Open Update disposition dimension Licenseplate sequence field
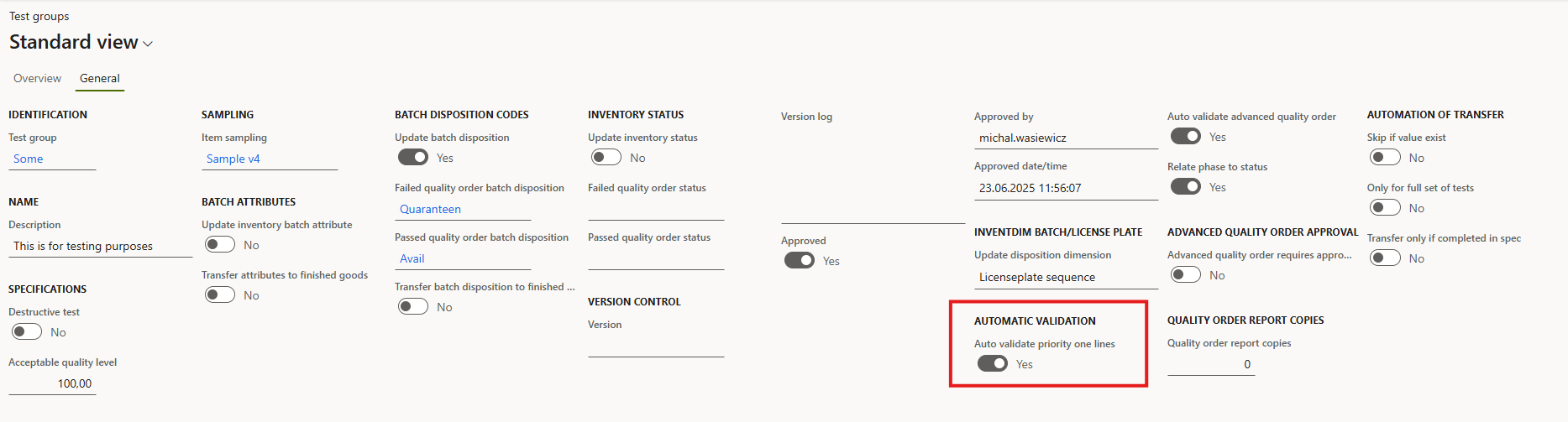The width and height of the screenshot is (1568, 422). [1065, 277]
